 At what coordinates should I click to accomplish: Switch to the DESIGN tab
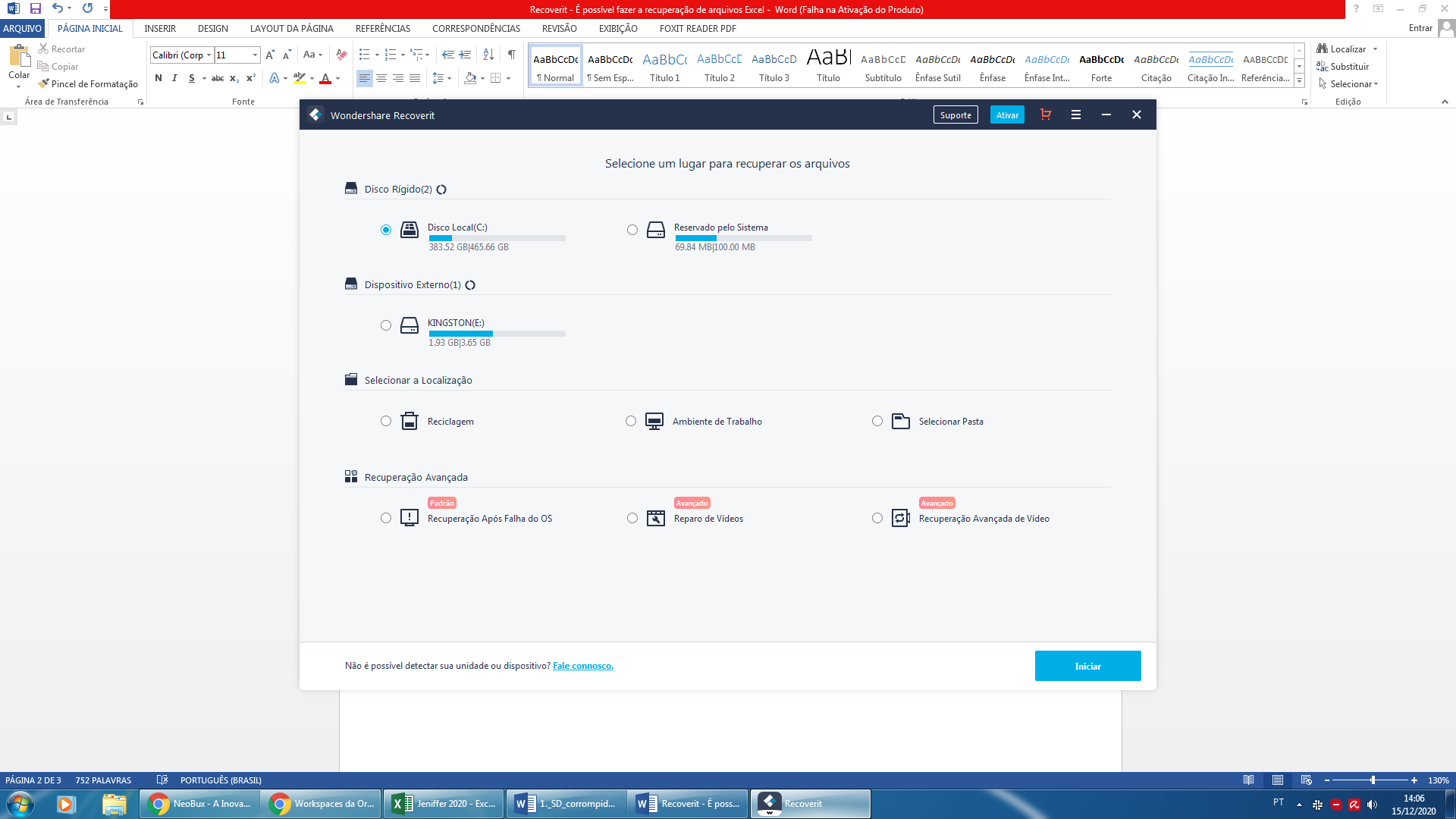click(x=213, y=28)
